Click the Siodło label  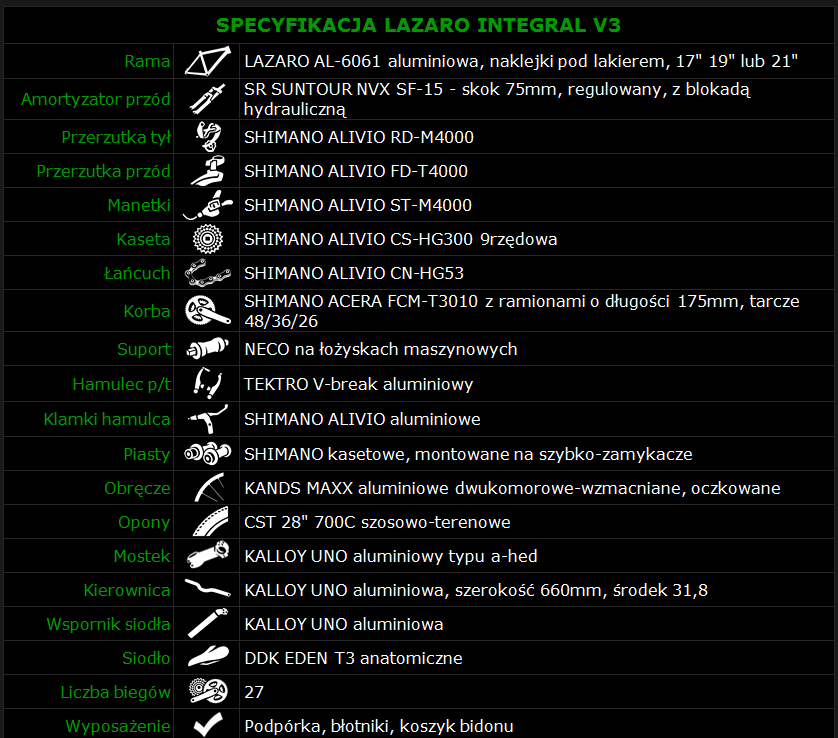coord(146,658)
